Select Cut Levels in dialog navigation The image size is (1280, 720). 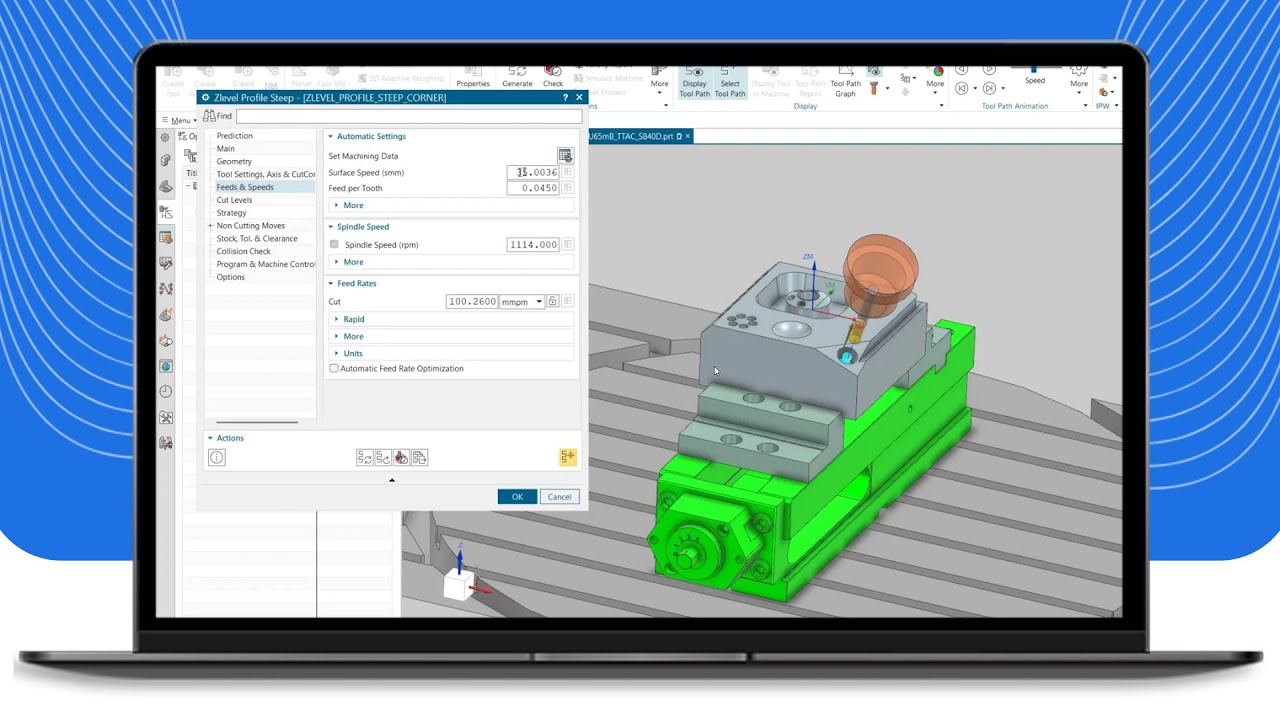click(235, 200)
